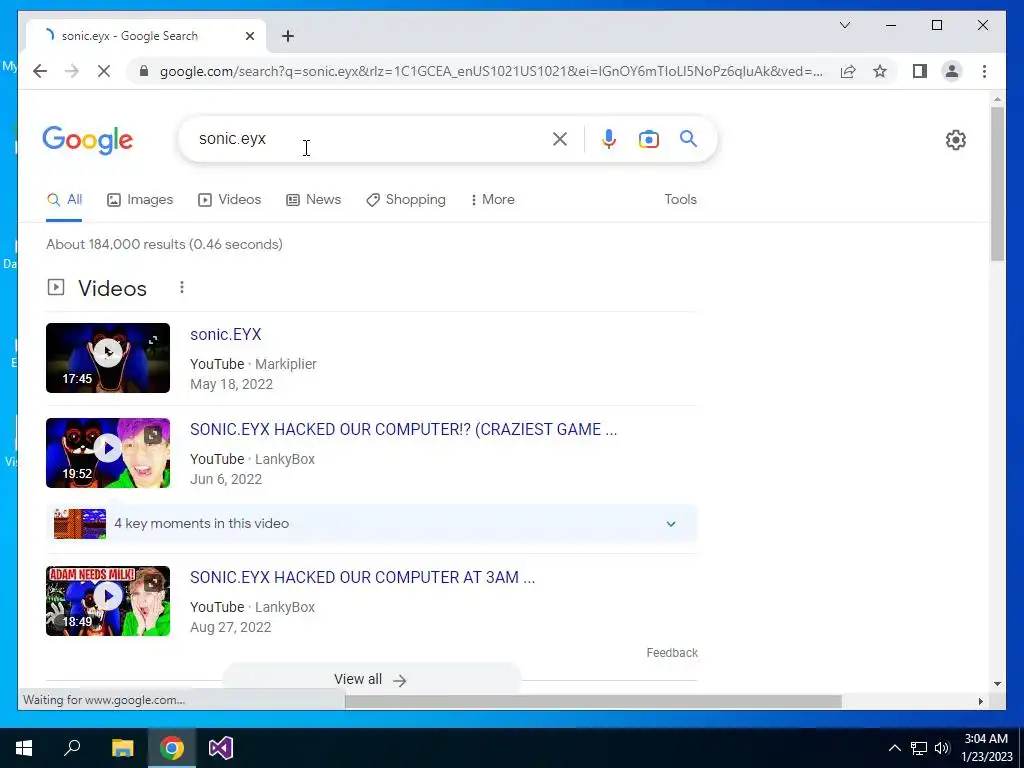Image resolution: width=1024 pixels, height=768 pixels.
Task: Click the results count text
Action: tap(165, 245)
